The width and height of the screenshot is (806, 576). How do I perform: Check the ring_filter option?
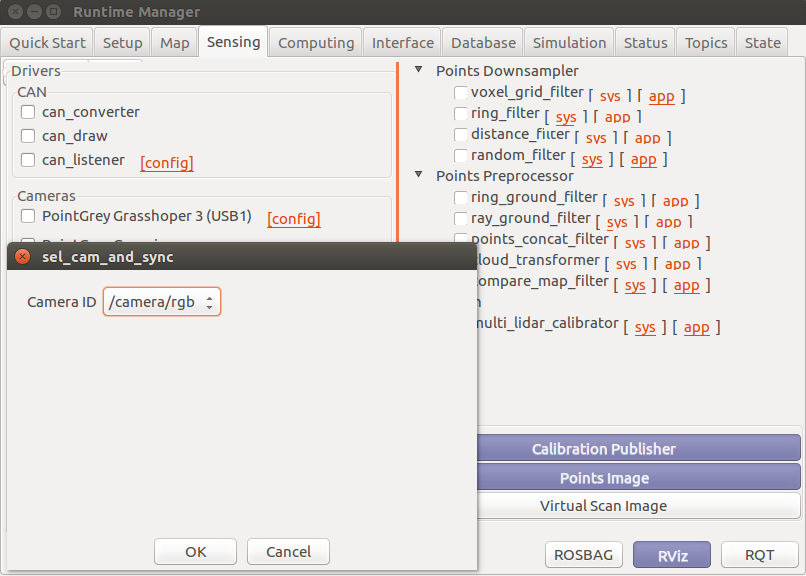tap(461, 114)
